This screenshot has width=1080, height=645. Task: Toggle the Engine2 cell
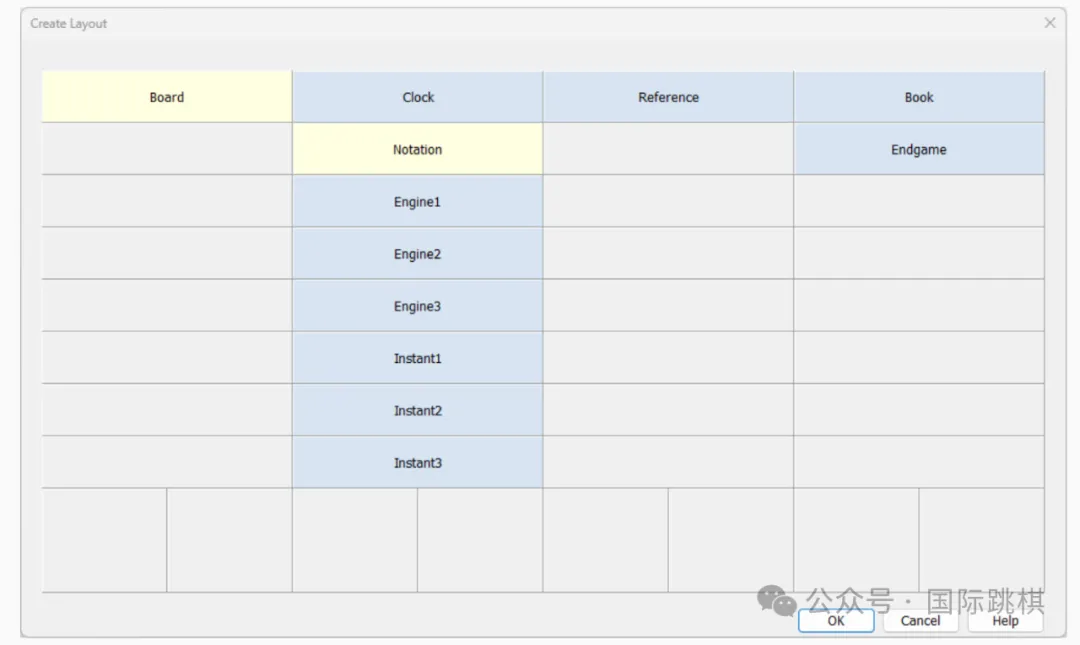pos(417,254)
